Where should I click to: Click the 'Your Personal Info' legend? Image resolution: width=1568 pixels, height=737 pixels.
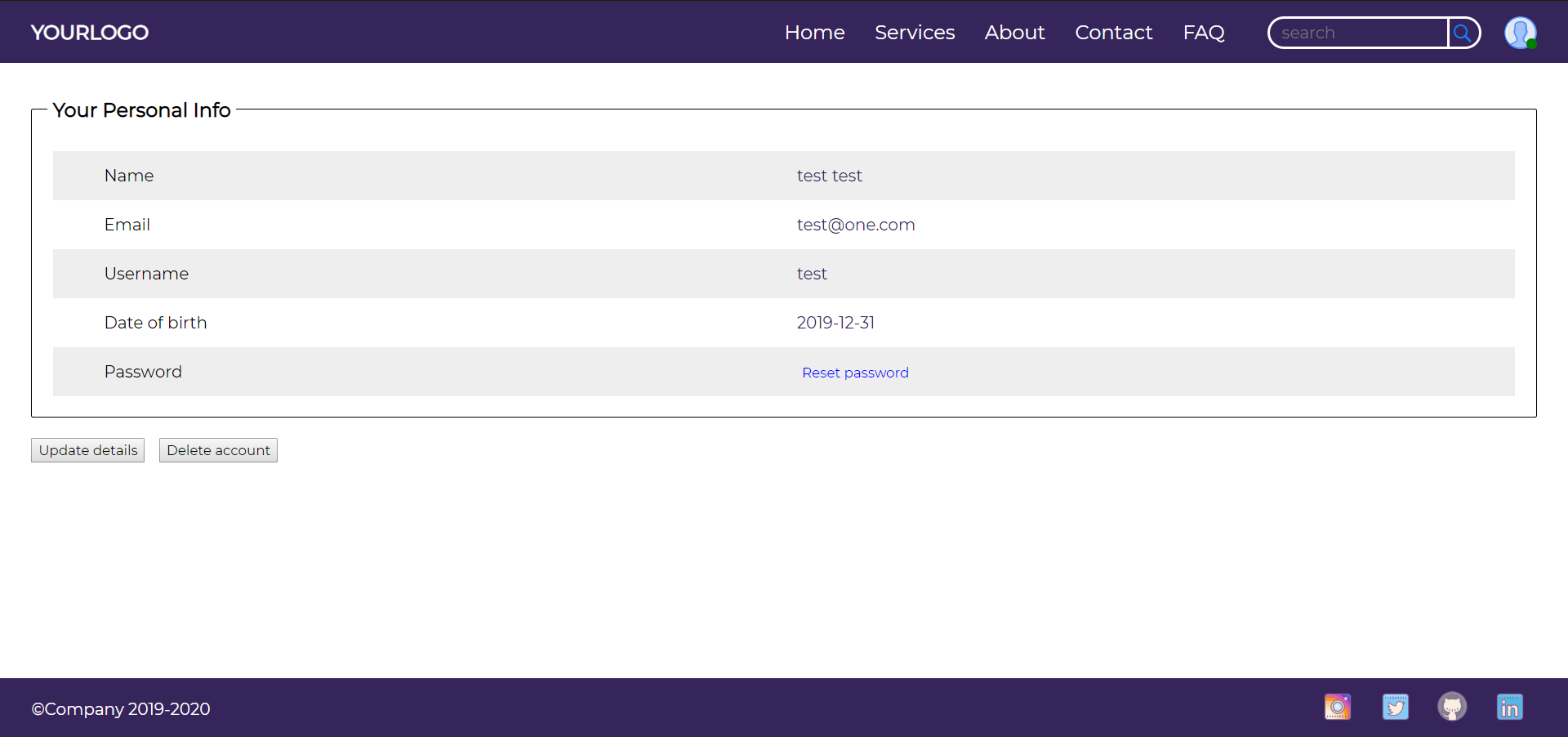141,110
